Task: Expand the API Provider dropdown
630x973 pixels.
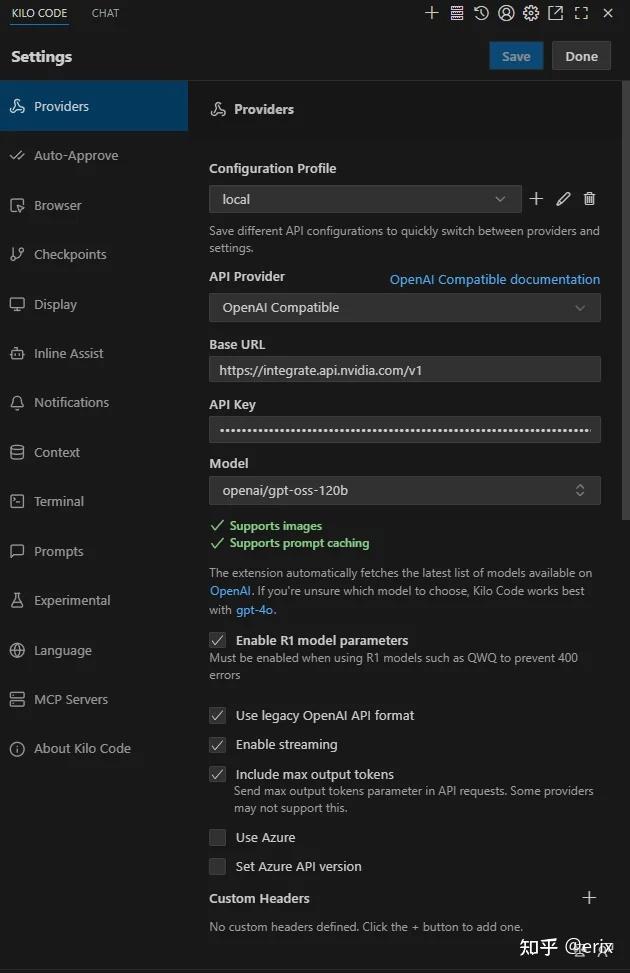Action: 404,308
